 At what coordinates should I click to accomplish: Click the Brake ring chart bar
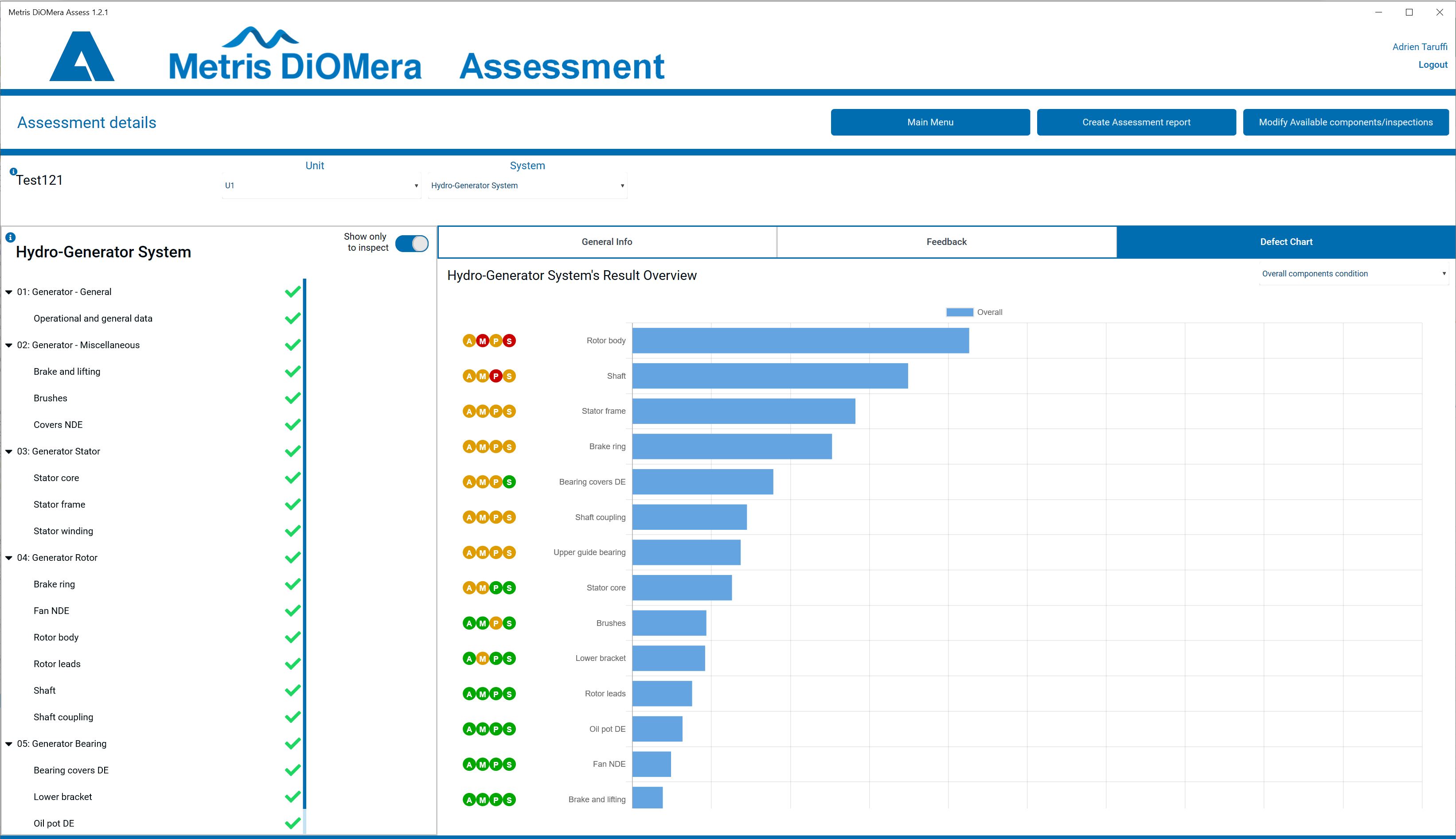[x=732, y=447]
